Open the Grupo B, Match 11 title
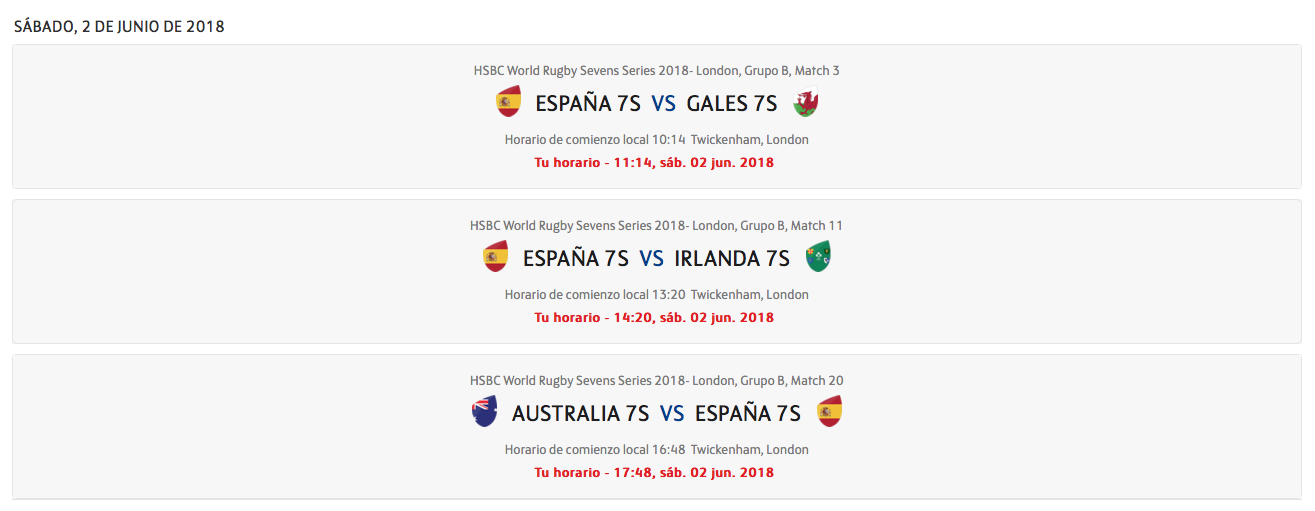Screen dimensions: 1315x511 click(x=657, y=225)
